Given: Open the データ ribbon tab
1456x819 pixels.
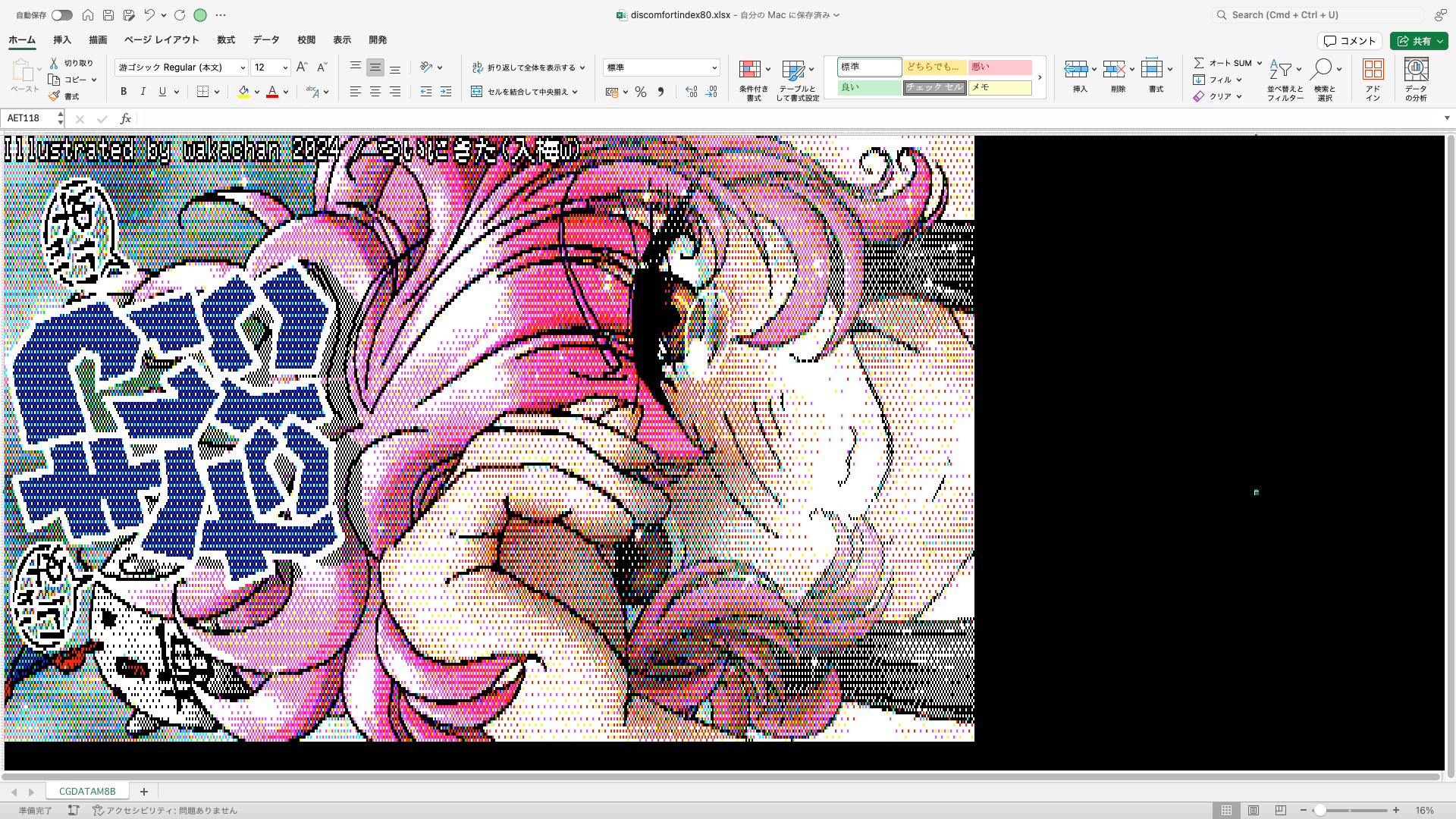Looking at the screenshot, I should pyautogui.click(x=266, y=40).
